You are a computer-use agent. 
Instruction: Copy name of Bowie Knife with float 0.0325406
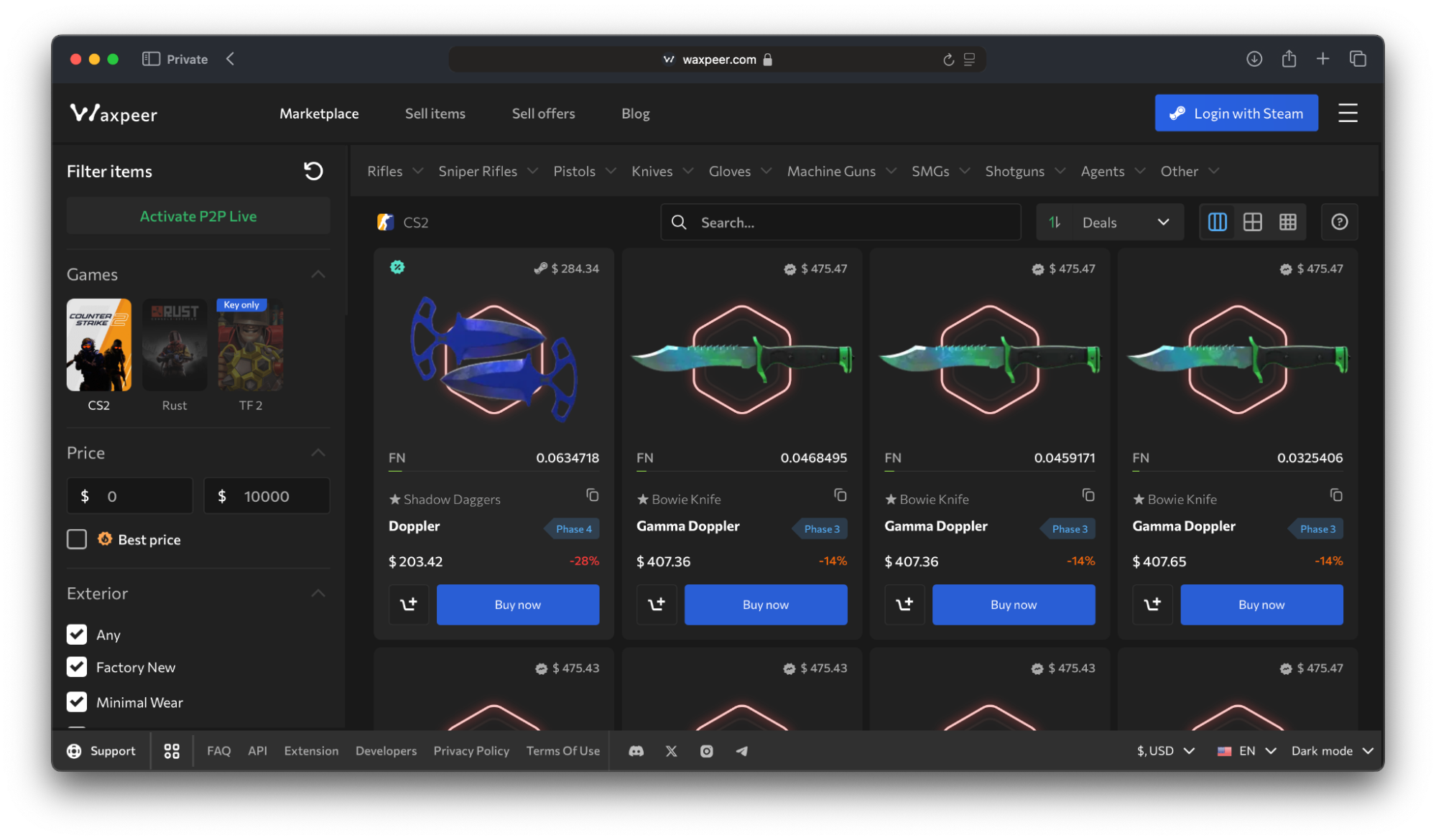(x=1336, y=495)
